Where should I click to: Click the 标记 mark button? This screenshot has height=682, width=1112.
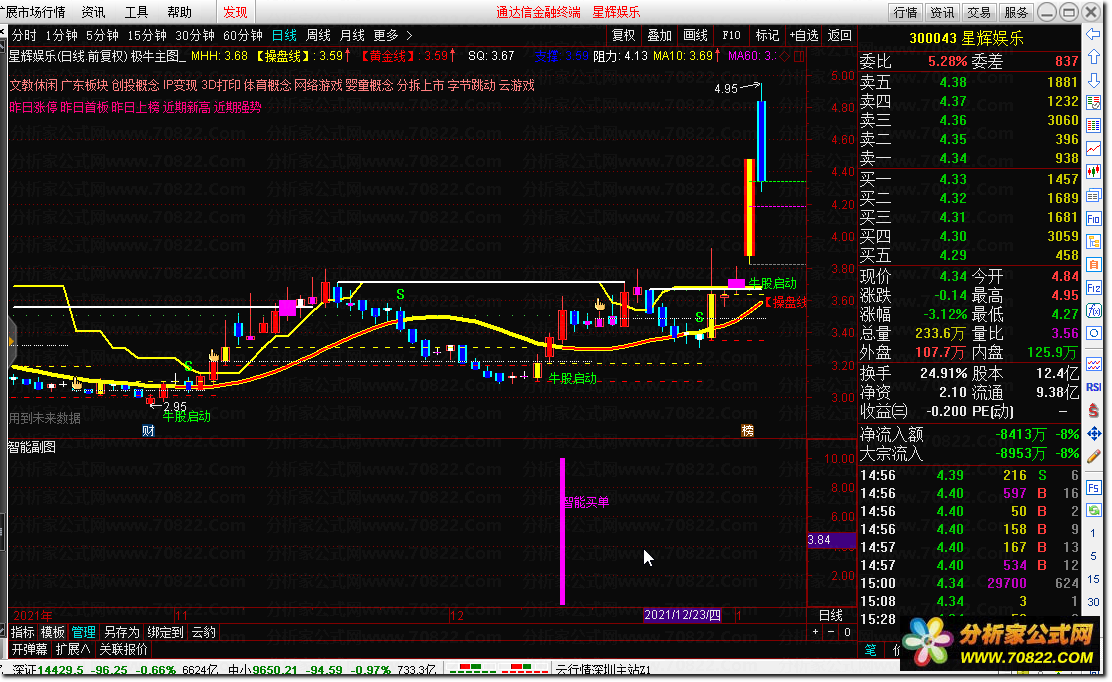(x=767, y=35)
